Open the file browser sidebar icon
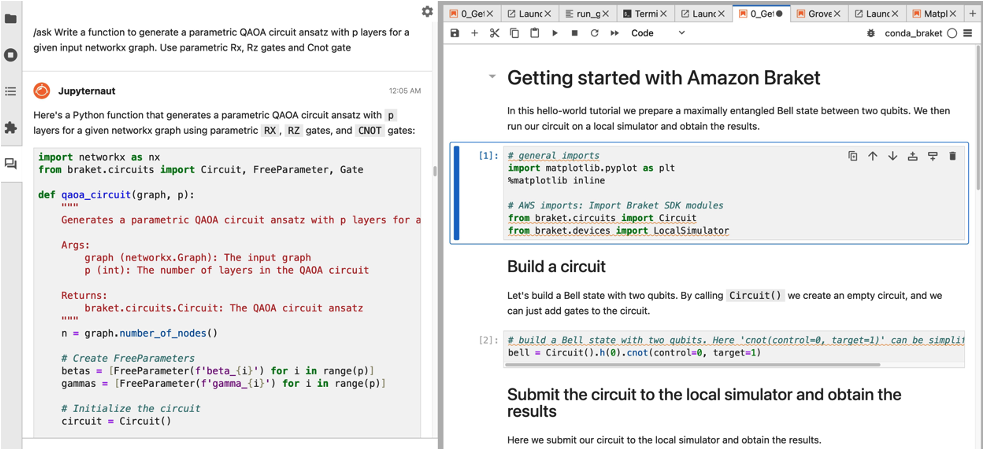 [11, 18]
